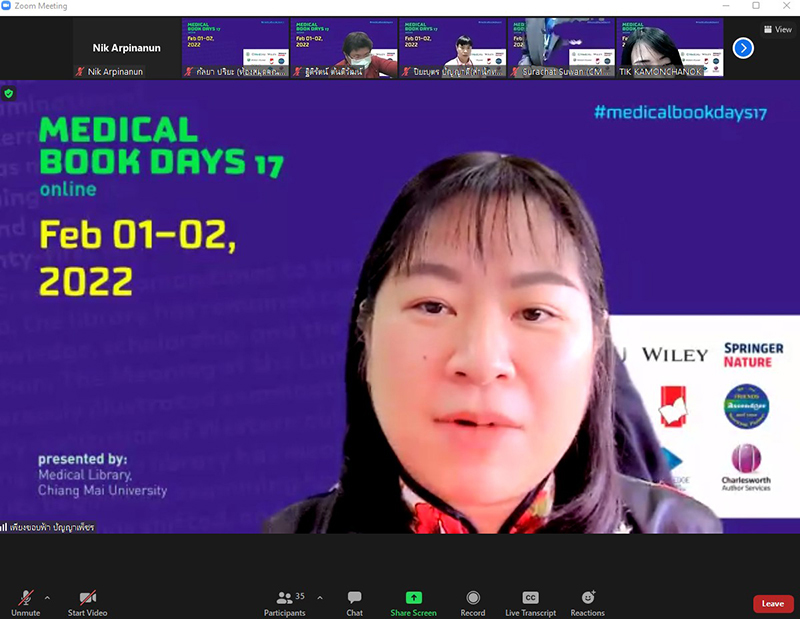Click the Surachat Suwan video thumbnail
Screen dimensions: 800x619
(x=561, y=48)
